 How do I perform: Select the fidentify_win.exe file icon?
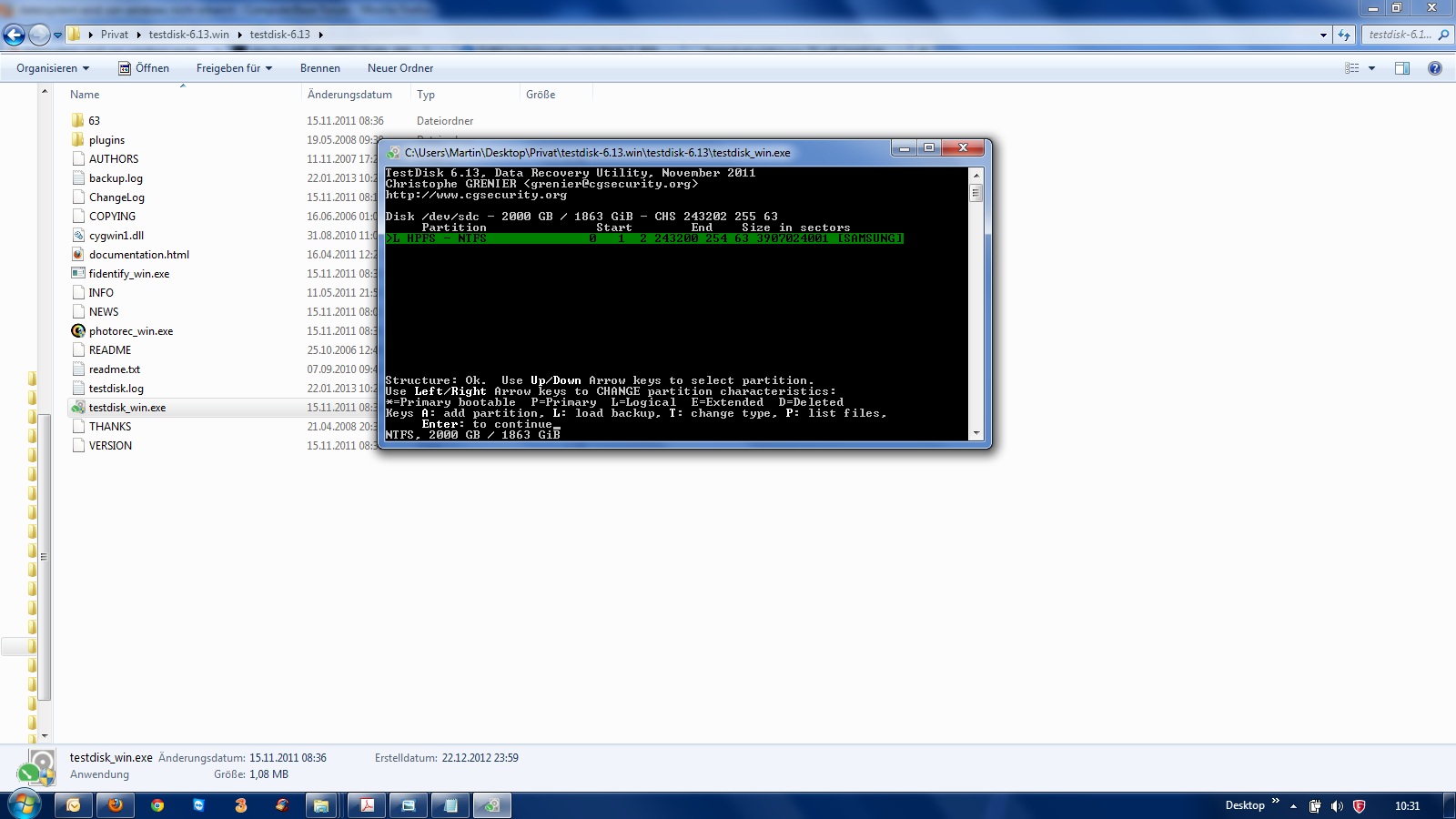tap(78, 274)
